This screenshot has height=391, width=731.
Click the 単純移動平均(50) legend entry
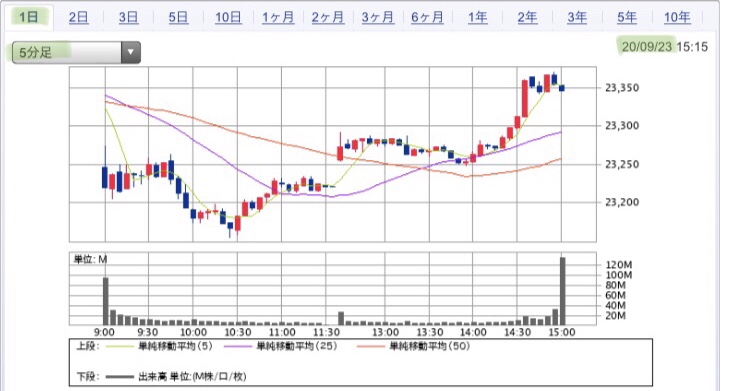[429, 346]
